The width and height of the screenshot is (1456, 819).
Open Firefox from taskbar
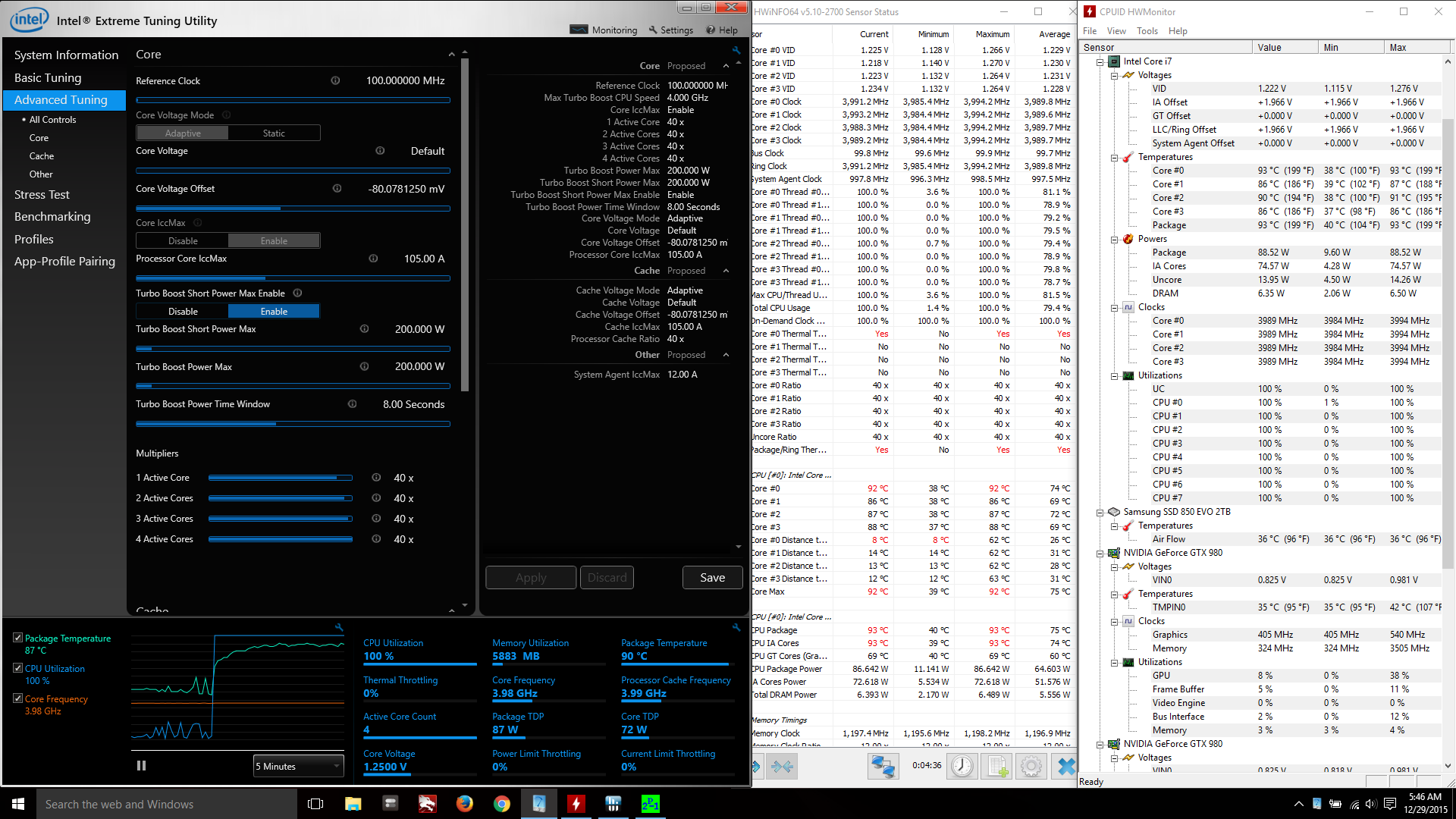[x=464, y=804]
